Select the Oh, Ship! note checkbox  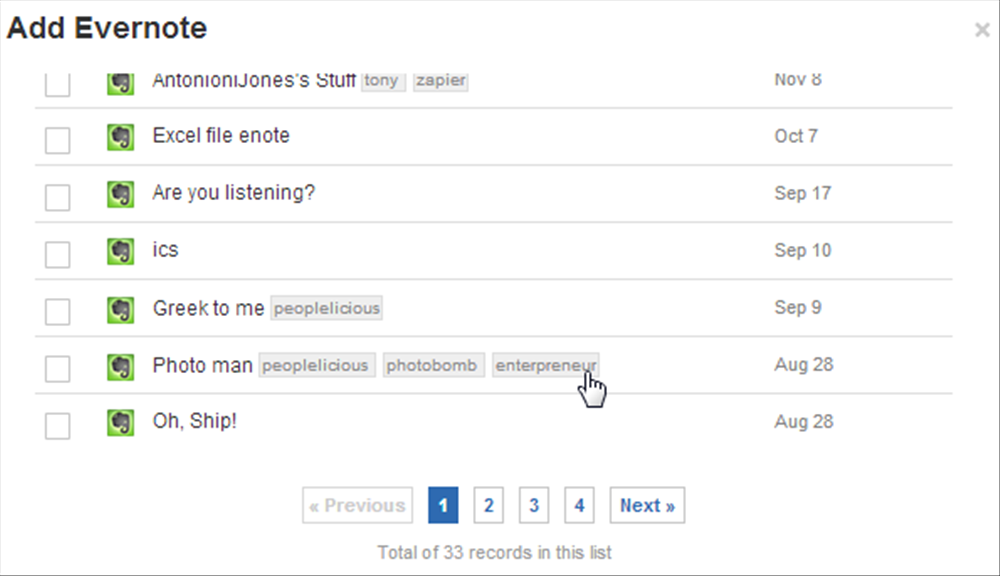pos(57,426)
